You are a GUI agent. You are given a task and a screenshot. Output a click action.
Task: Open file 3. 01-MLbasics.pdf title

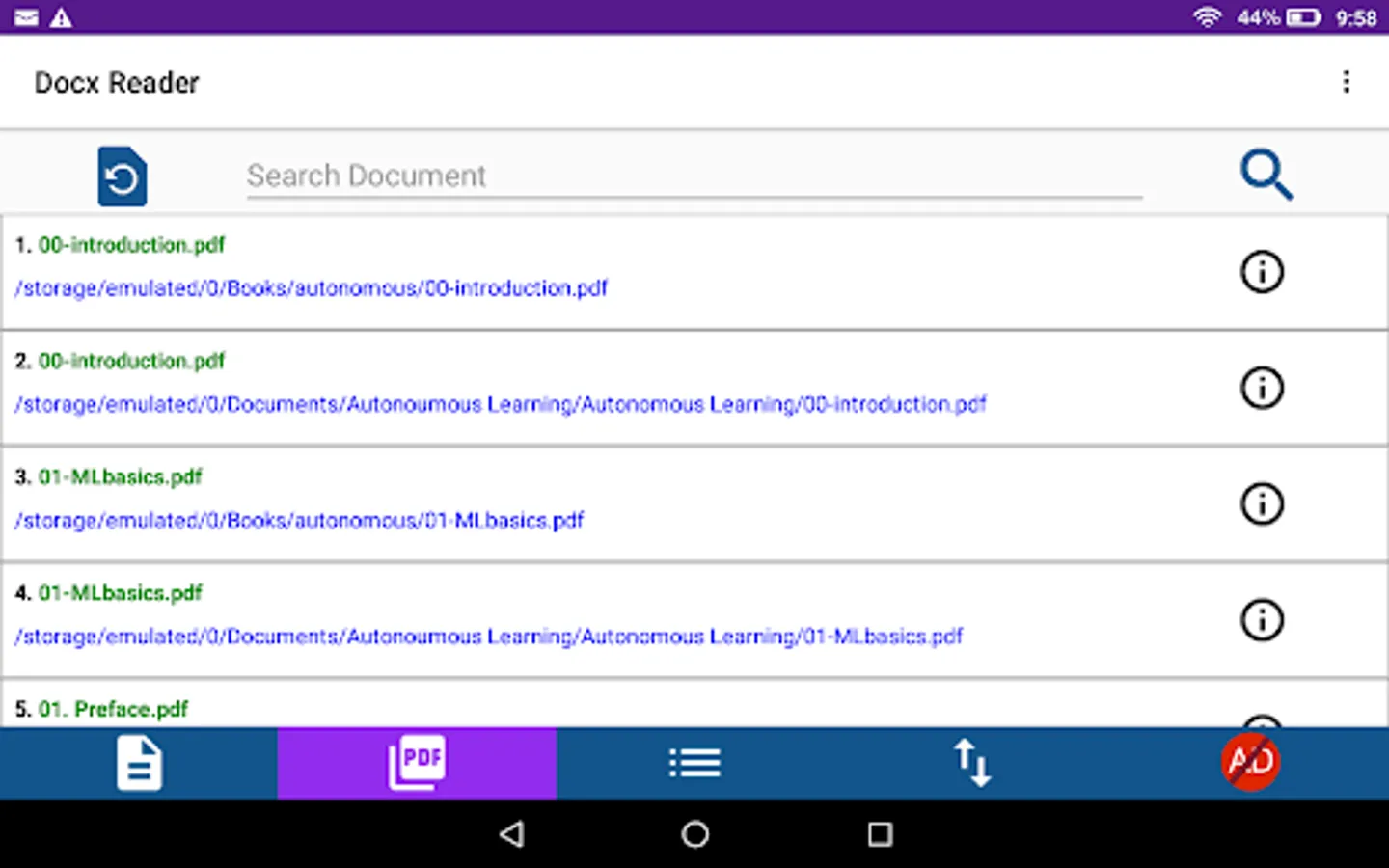[x=108, y=476]
